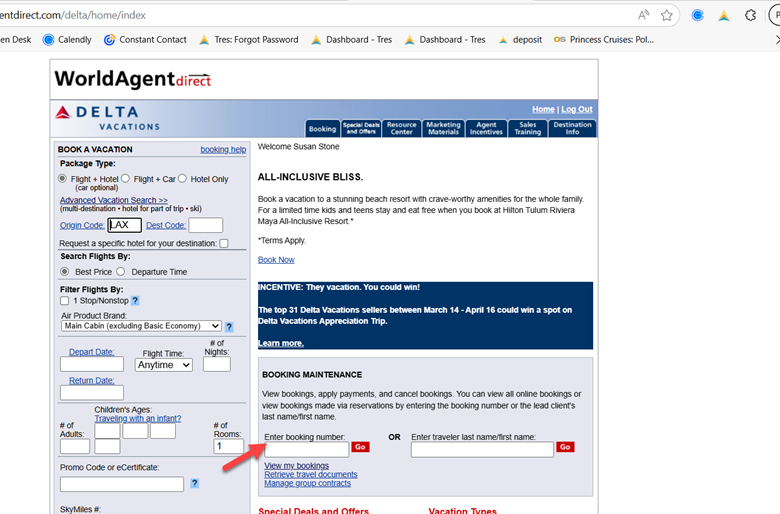Open the Marketing Materials tab
Screen dimensions: 780x514
pyautogui.click(x=443, y=128)
